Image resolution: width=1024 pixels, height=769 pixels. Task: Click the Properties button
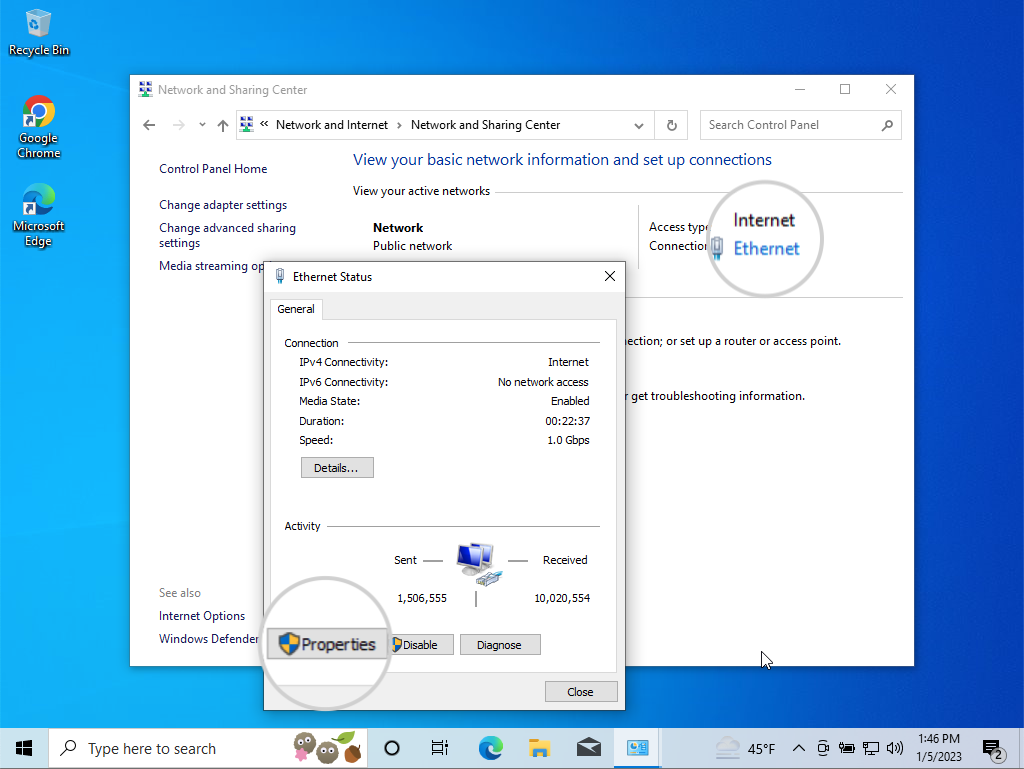pyautogui.click(x=327, y=644)
